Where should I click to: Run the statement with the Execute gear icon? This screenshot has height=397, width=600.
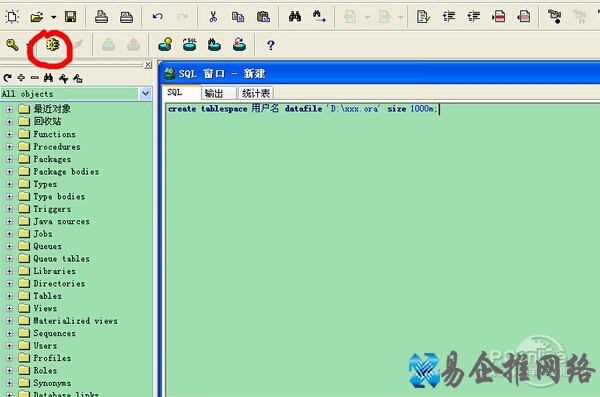tap(52, 45)
